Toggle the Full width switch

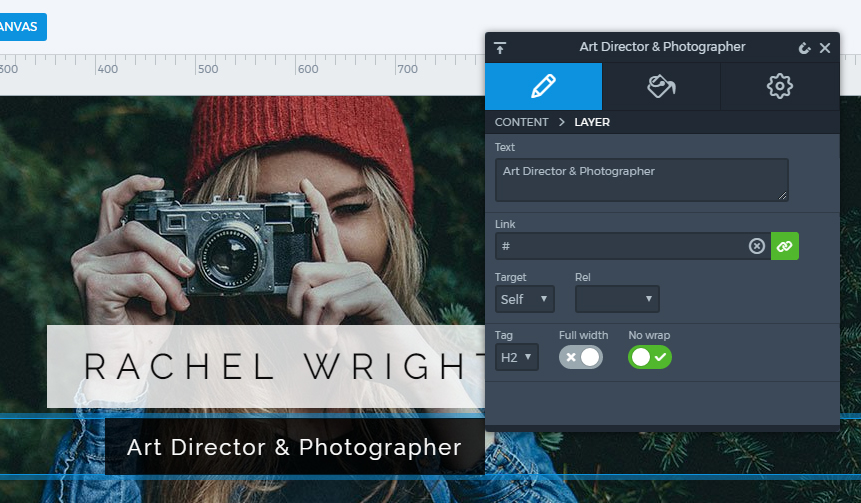[x=581, y=357]
